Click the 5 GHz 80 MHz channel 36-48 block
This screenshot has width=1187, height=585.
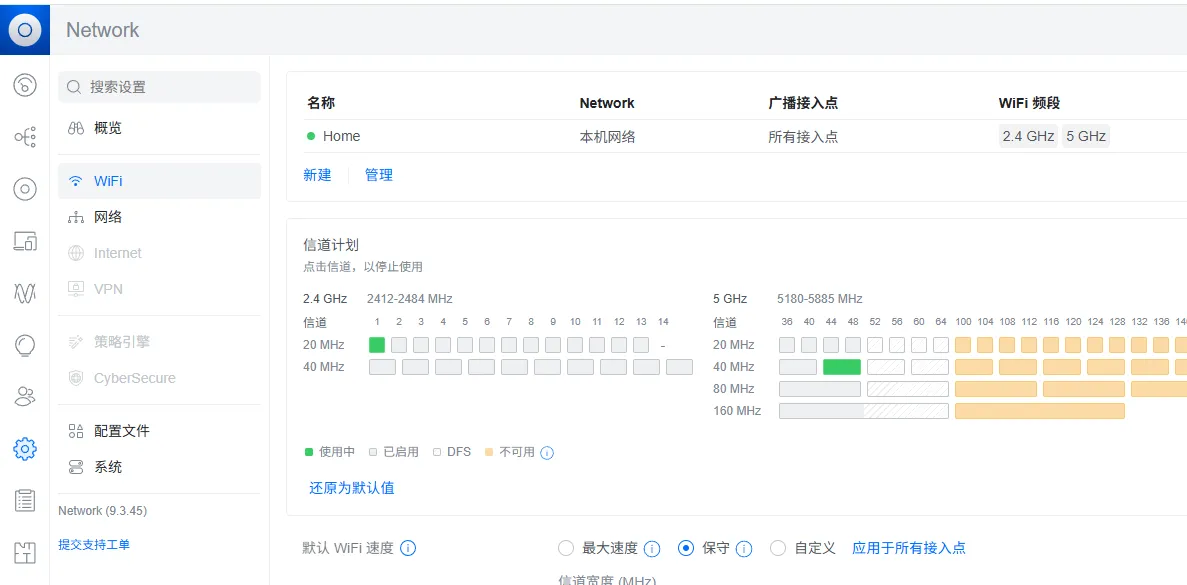point(820,389)
